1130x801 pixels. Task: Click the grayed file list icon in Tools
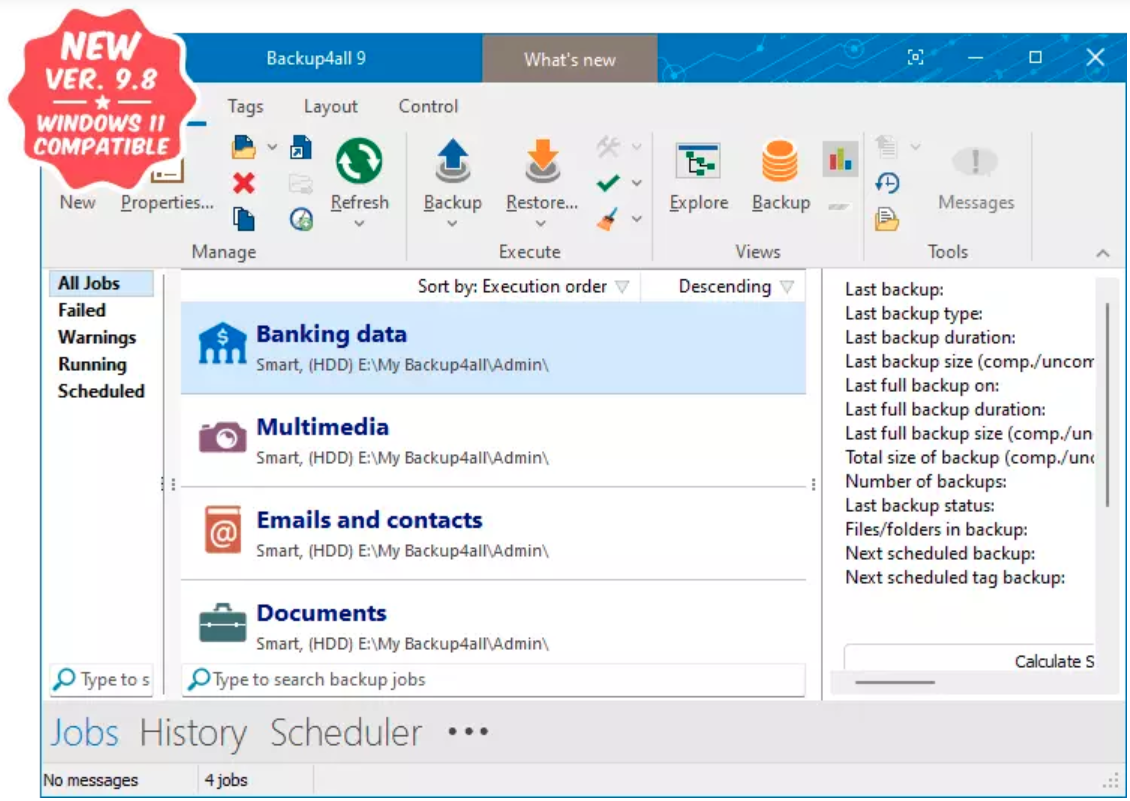pyautogui.click(x=887, y=147)
